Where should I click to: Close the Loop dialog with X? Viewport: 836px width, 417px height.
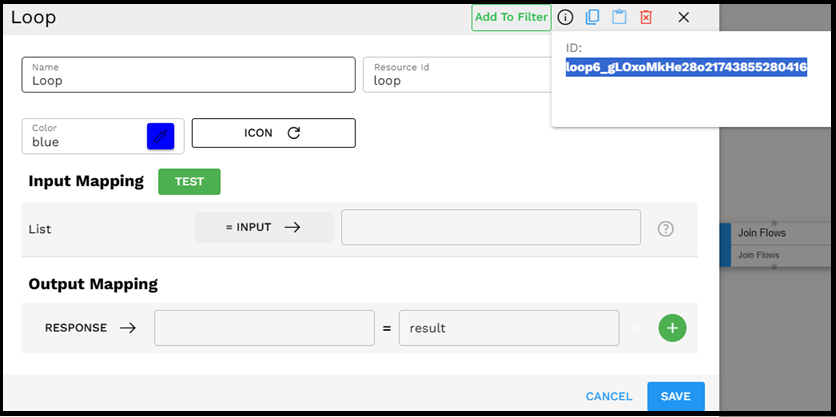(x=684, y=17)
